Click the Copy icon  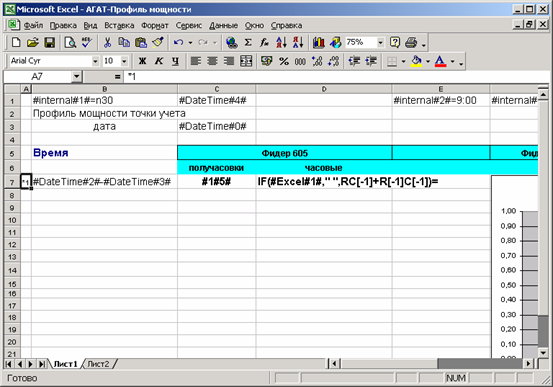(124, 43)
